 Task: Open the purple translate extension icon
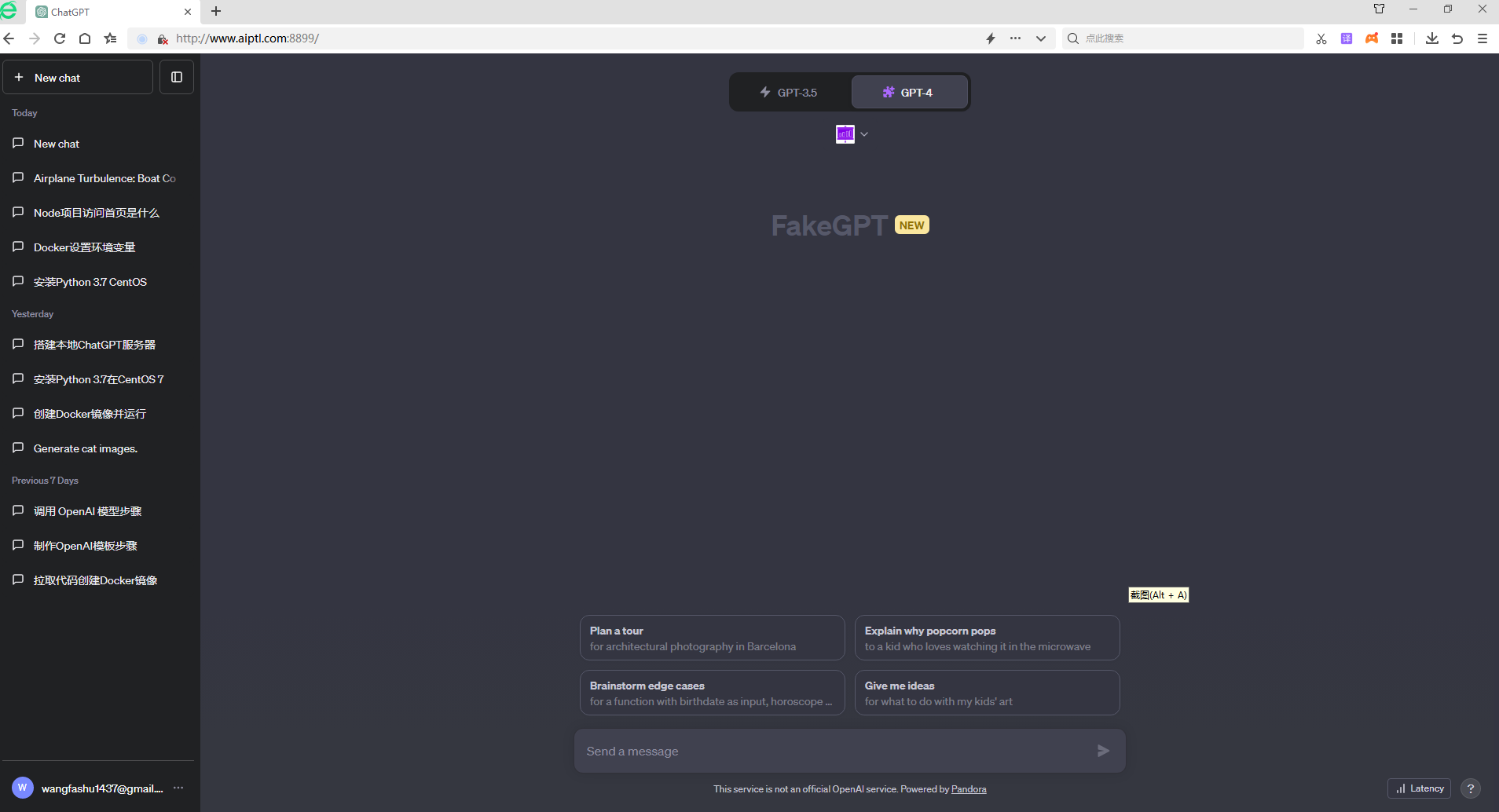click(1347, 38)
